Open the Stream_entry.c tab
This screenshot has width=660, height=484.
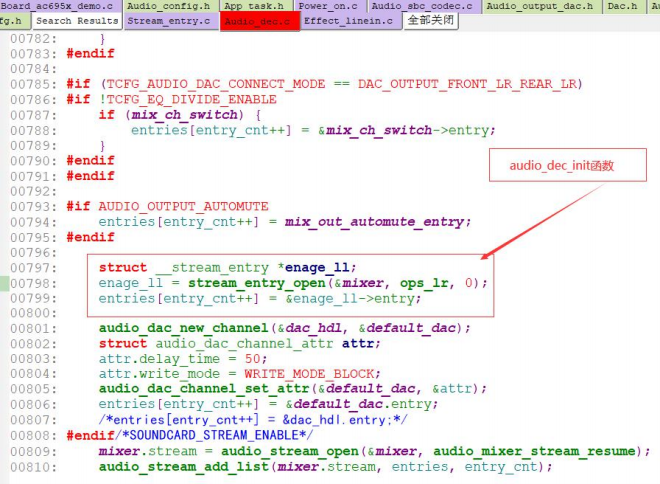(x=171, y=21)
